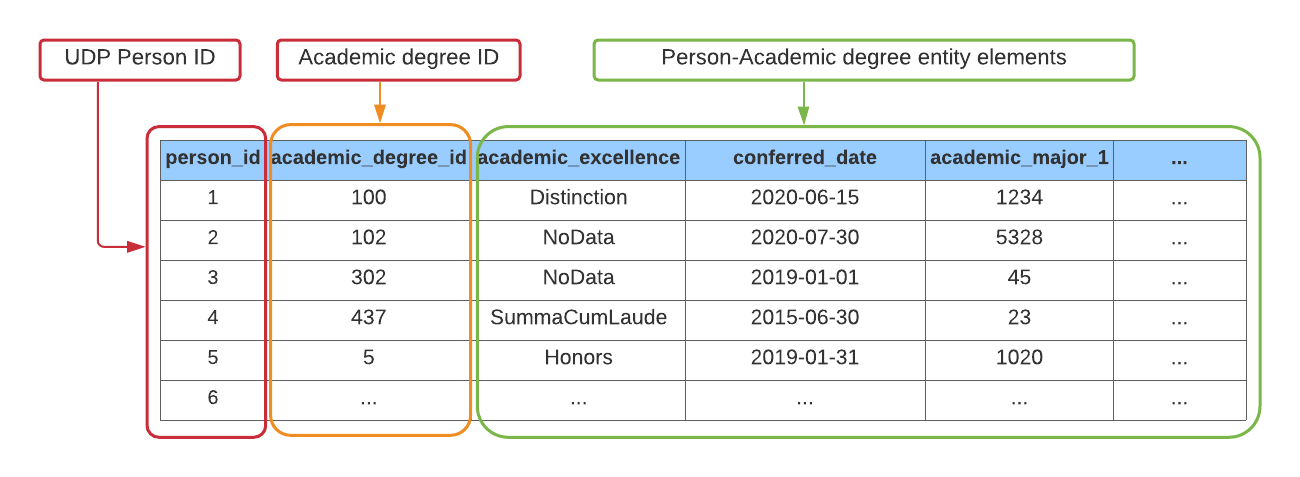Select the academic major 1234 cell
The width and height of the screenshot is (1300, 477).
1019,198
